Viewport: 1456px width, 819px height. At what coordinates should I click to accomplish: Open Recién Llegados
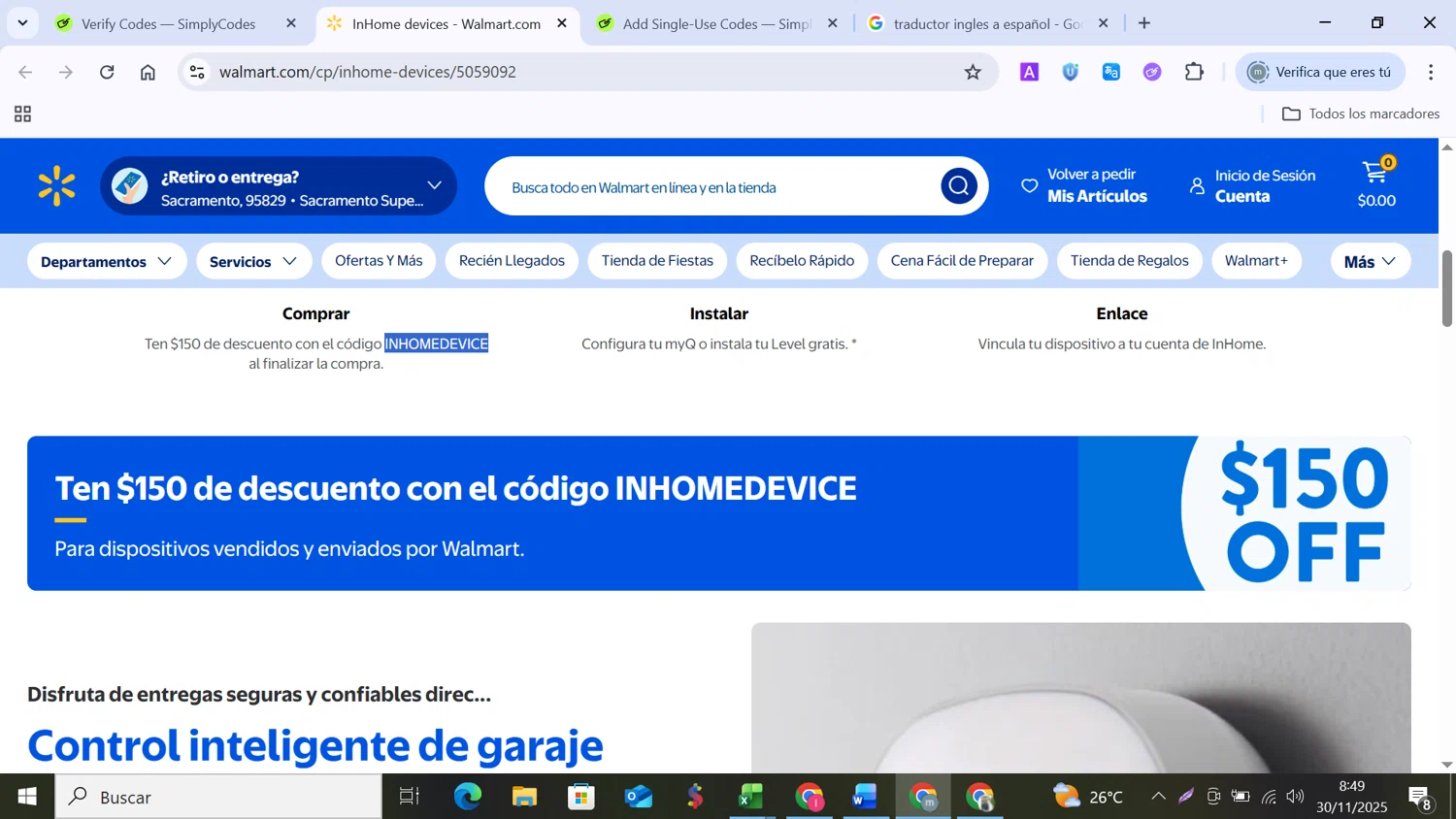click(x=512, y=261)
